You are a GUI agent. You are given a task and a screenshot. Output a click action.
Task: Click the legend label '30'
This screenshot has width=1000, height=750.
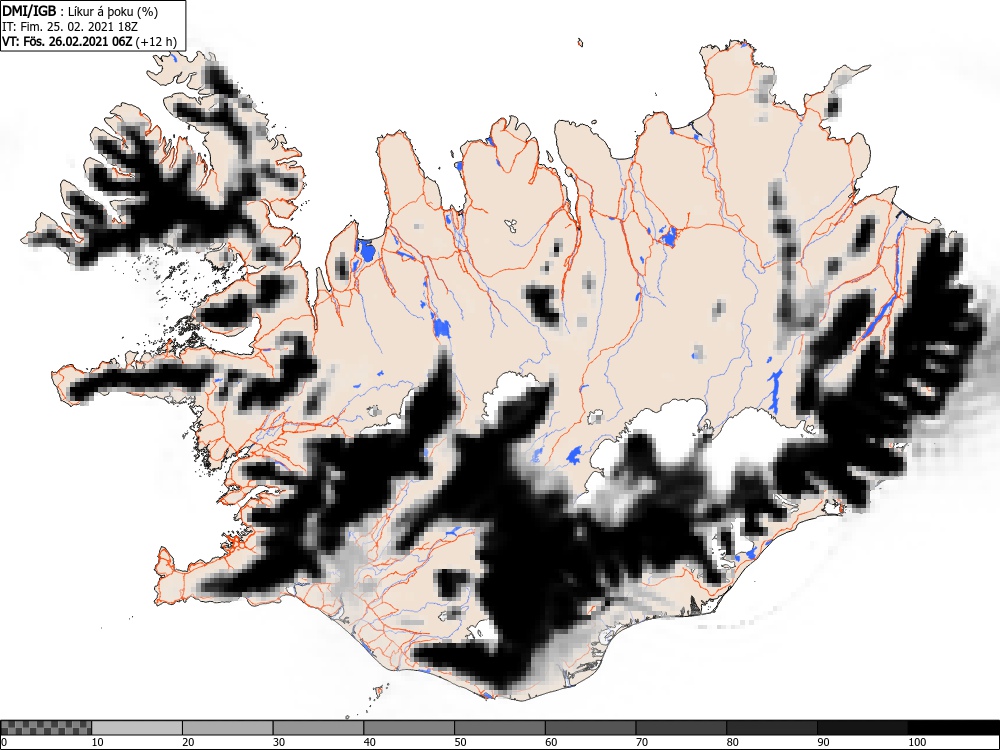tap(279, 742)
